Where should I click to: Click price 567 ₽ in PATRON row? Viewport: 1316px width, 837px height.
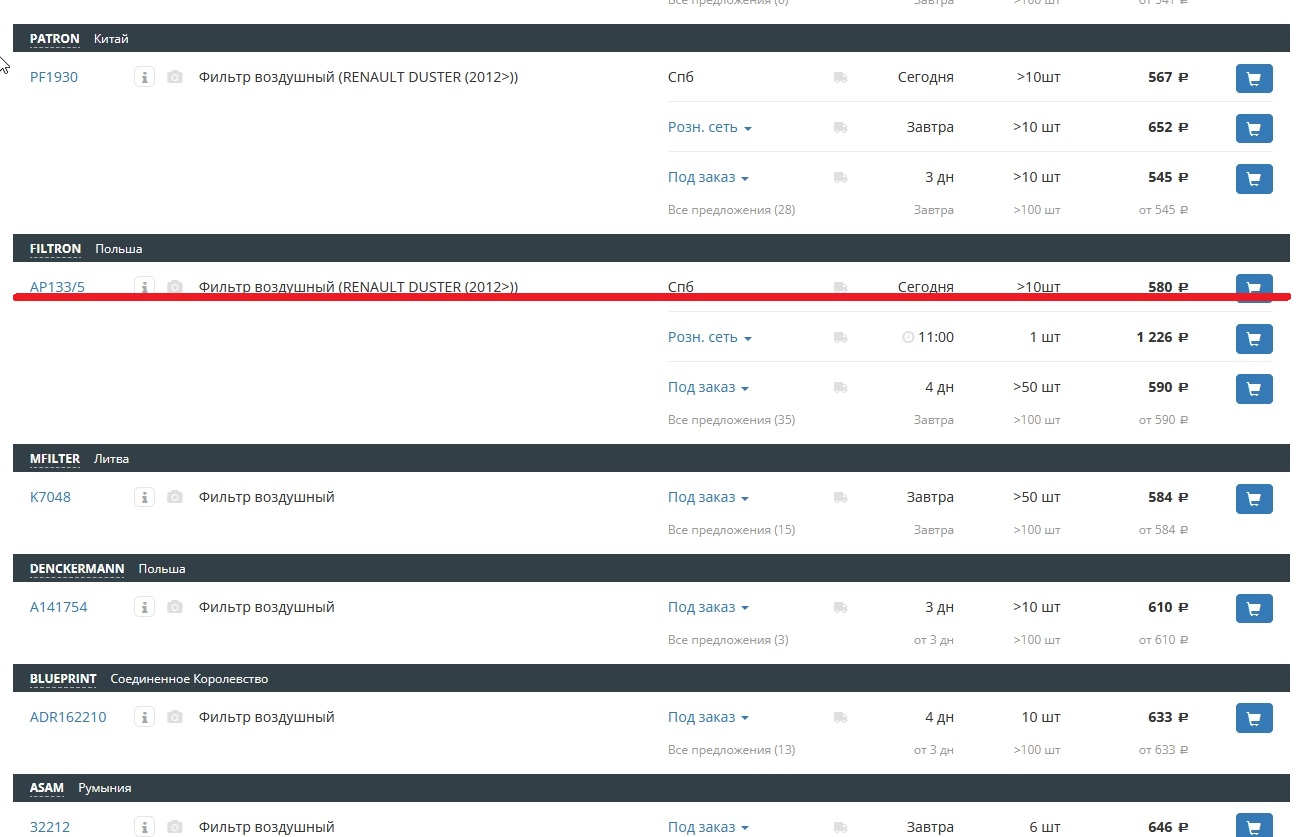click(1168, 77)
